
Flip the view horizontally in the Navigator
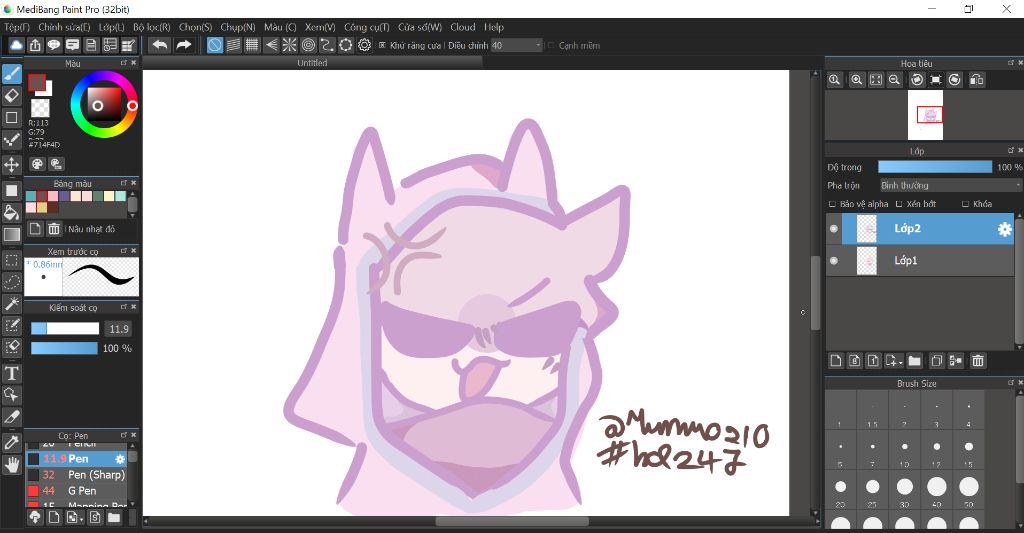(976, 80)
